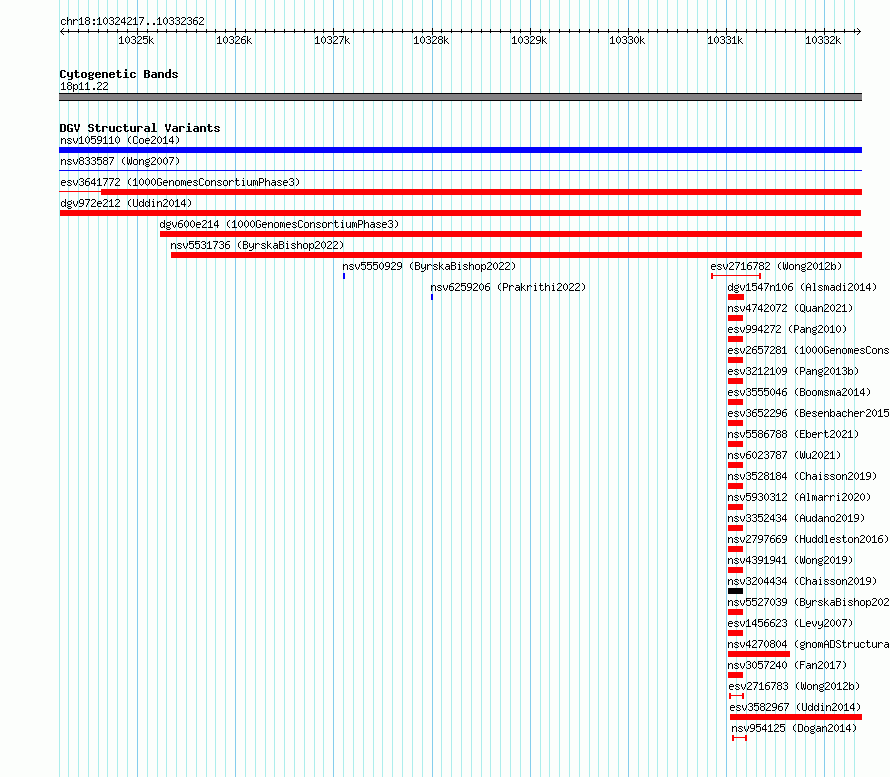Click esv1456623 (Levy2007) label
The height and width of the screenshot is (777, 890).
[790, 623]
